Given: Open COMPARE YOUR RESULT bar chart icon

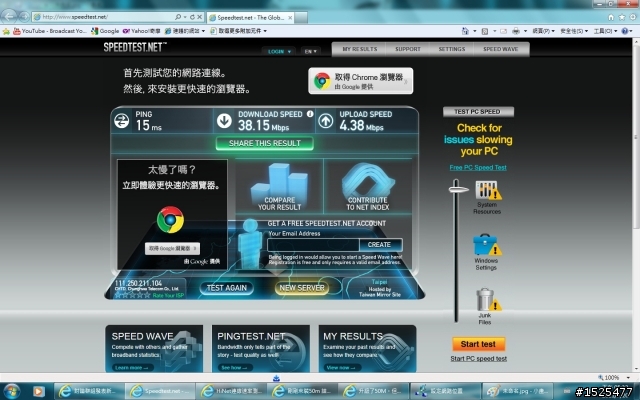Looking at the screenshot, I should (279, 187).
